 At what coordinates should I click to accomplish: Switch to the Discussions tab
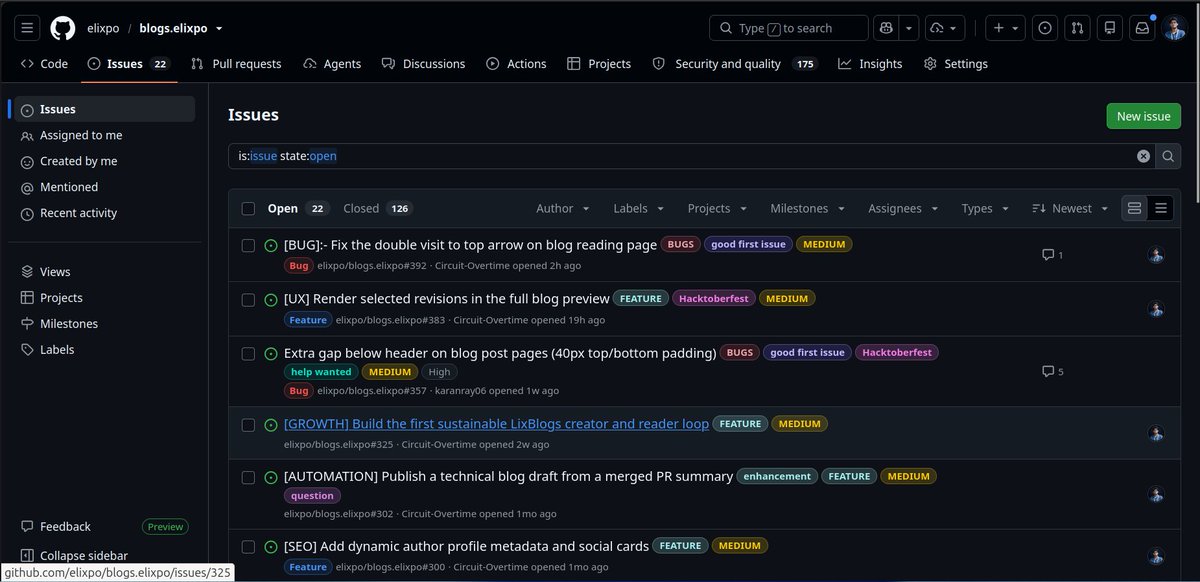tap(423, 64)
